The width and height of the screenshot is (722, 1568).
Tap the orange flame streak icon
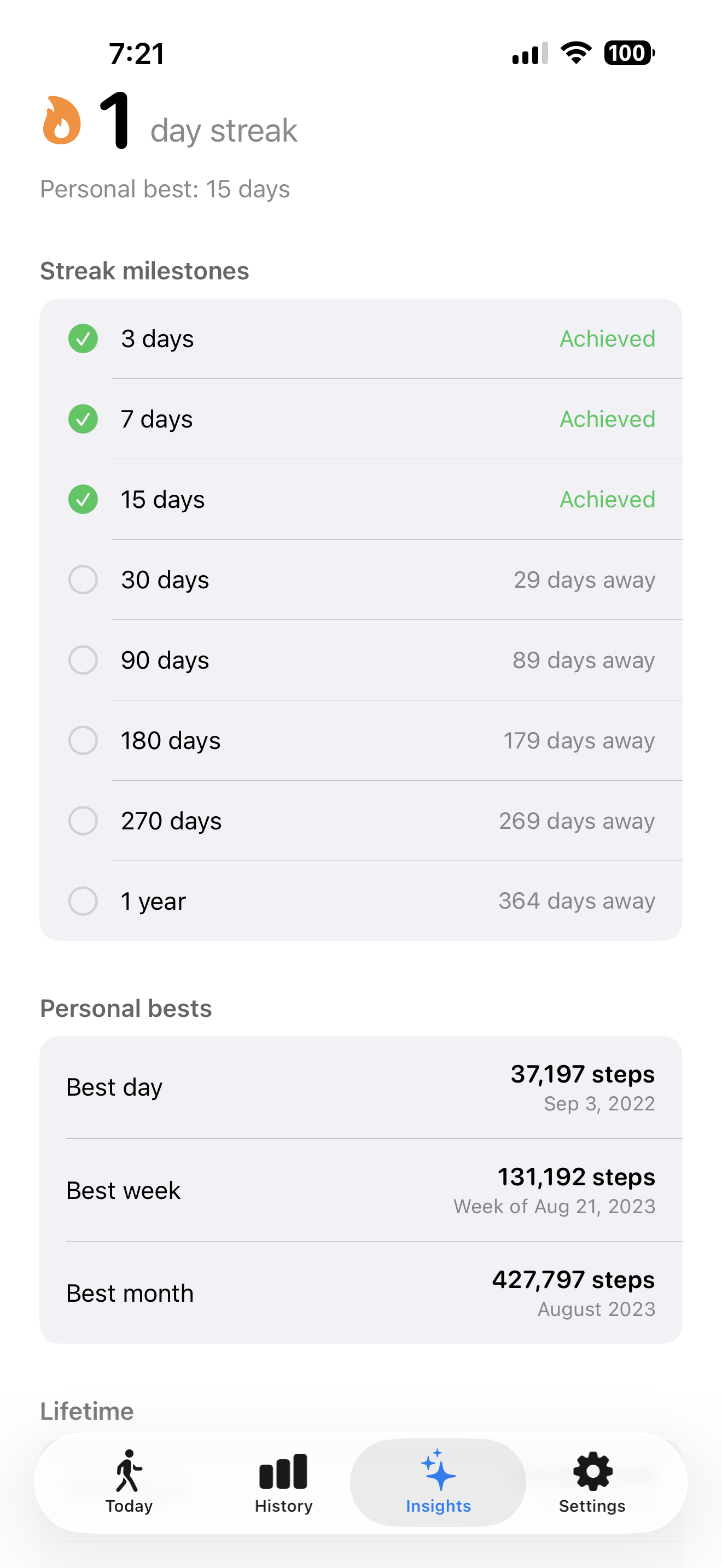[x=61, y=120]
